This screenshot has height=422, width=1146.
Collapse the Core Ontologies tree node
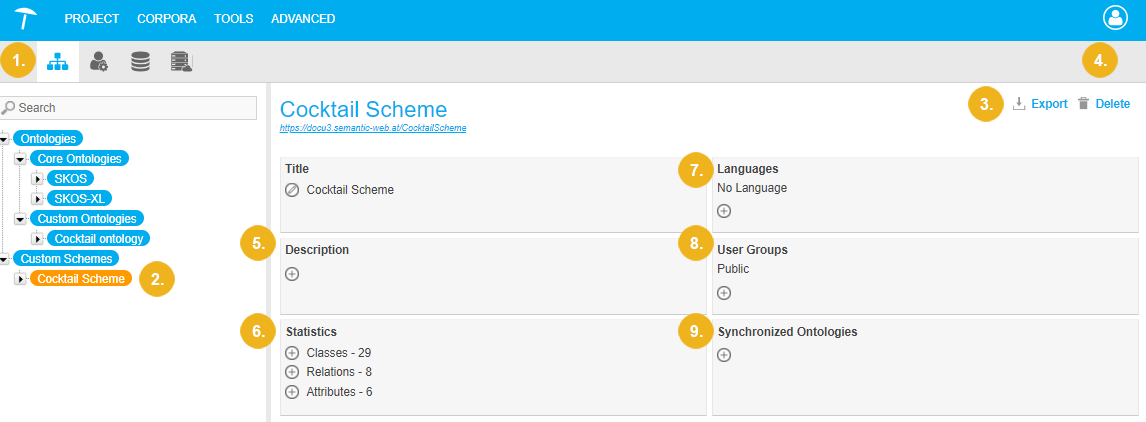20,159
